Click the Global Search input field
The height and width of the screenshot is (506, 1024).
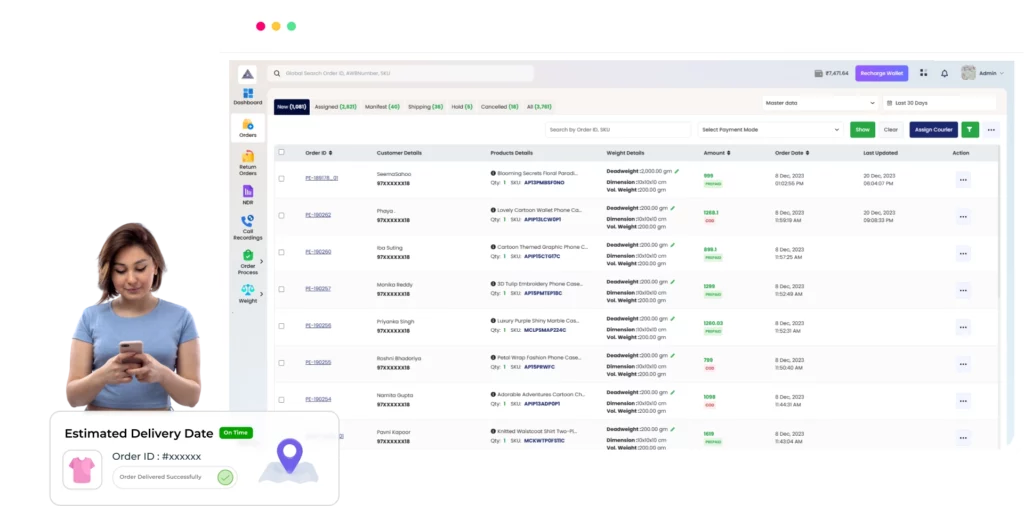pos(401,73)
